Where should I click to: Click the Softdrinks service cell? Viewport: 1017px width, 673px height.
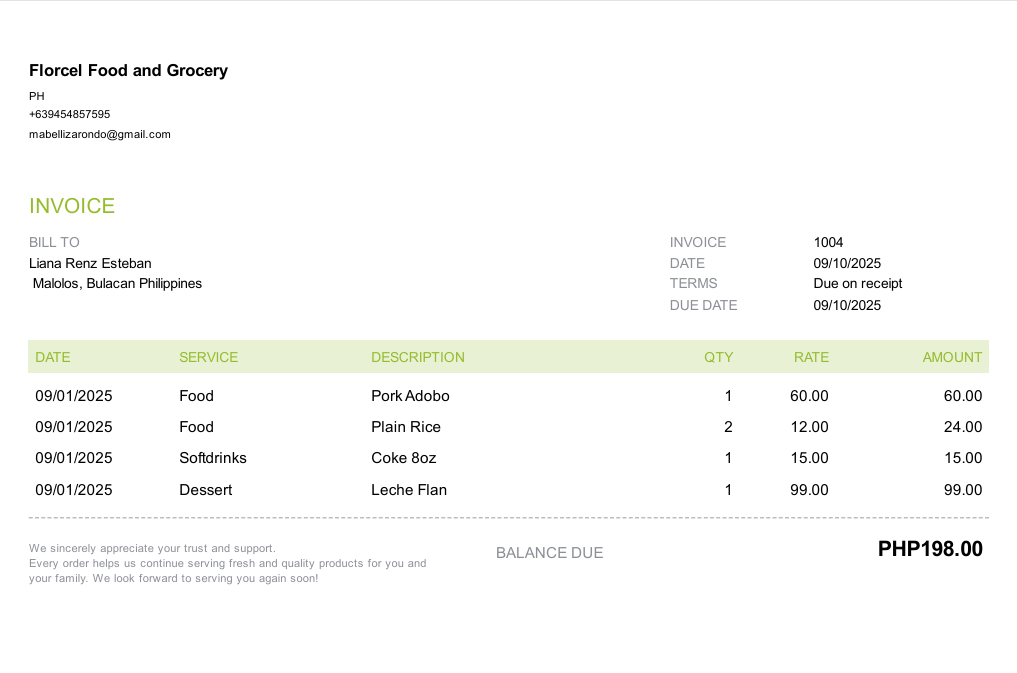point(213,458)
